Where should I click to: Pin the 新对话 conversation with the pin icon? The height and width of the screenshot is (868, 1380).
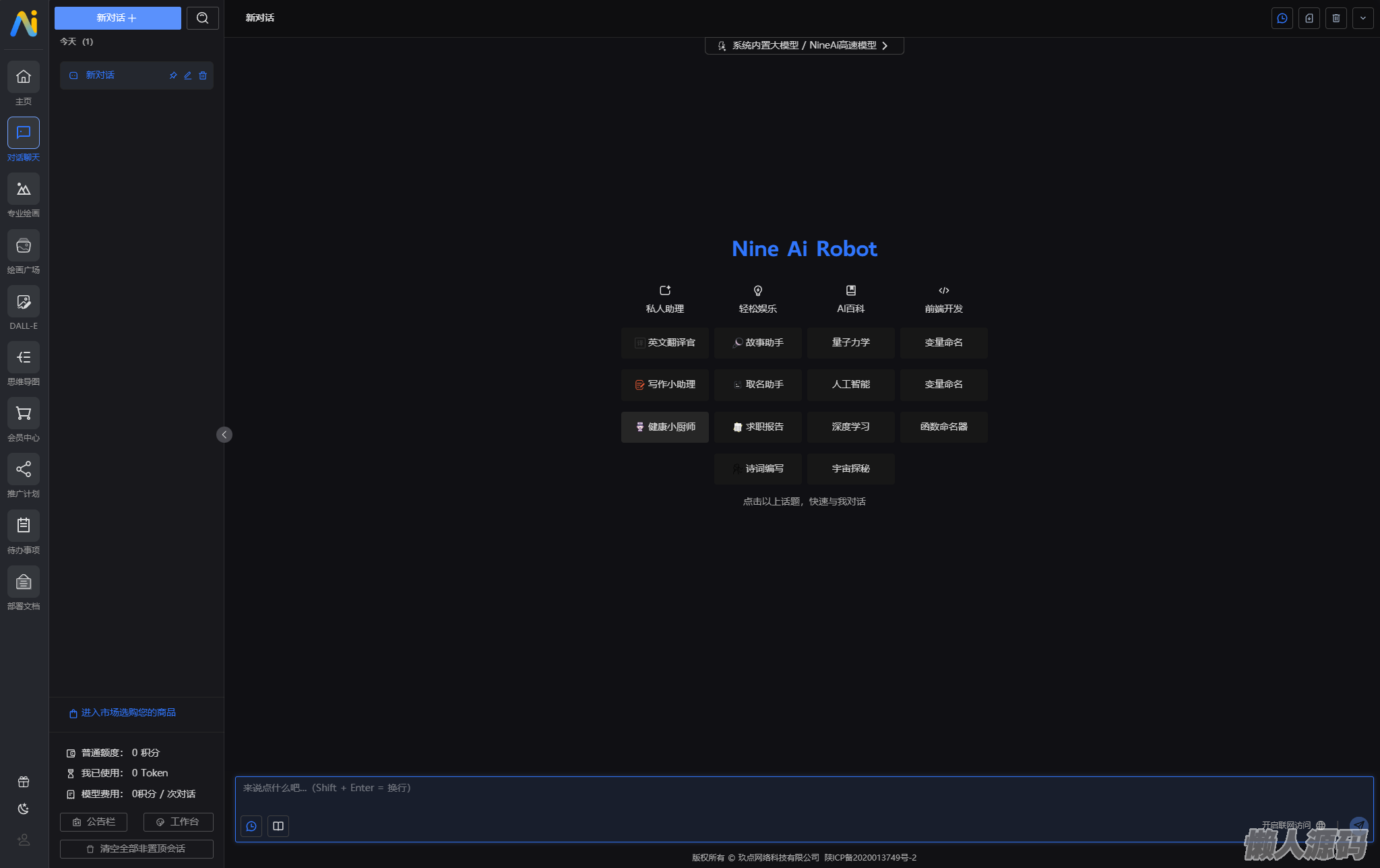point(173,75)
